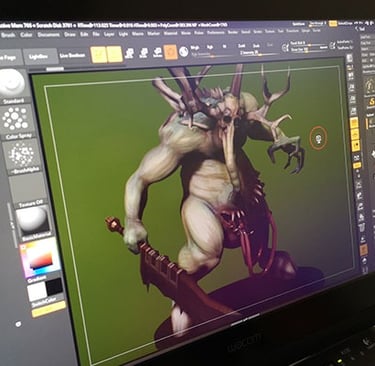Open the Color Spray stroke picker

click(x=16, y=119)
